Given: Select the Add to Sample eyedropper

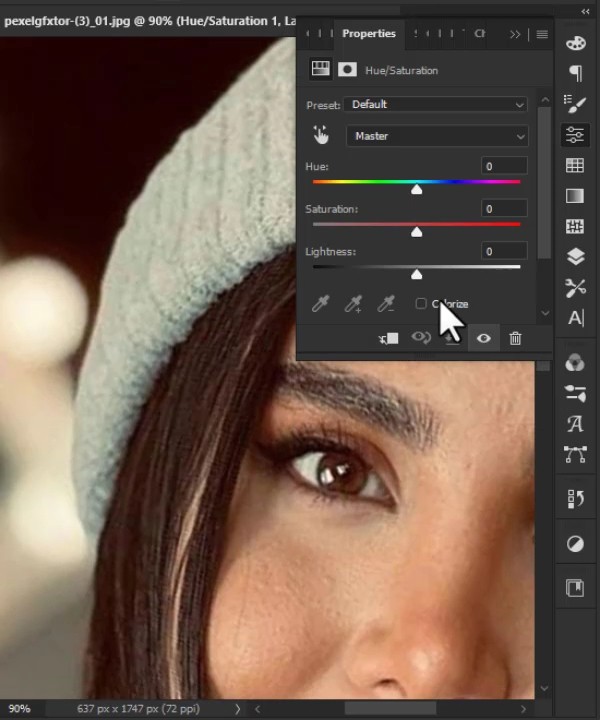Looking at the screenshot, I should pyautogui.click(x=353, y=304).
